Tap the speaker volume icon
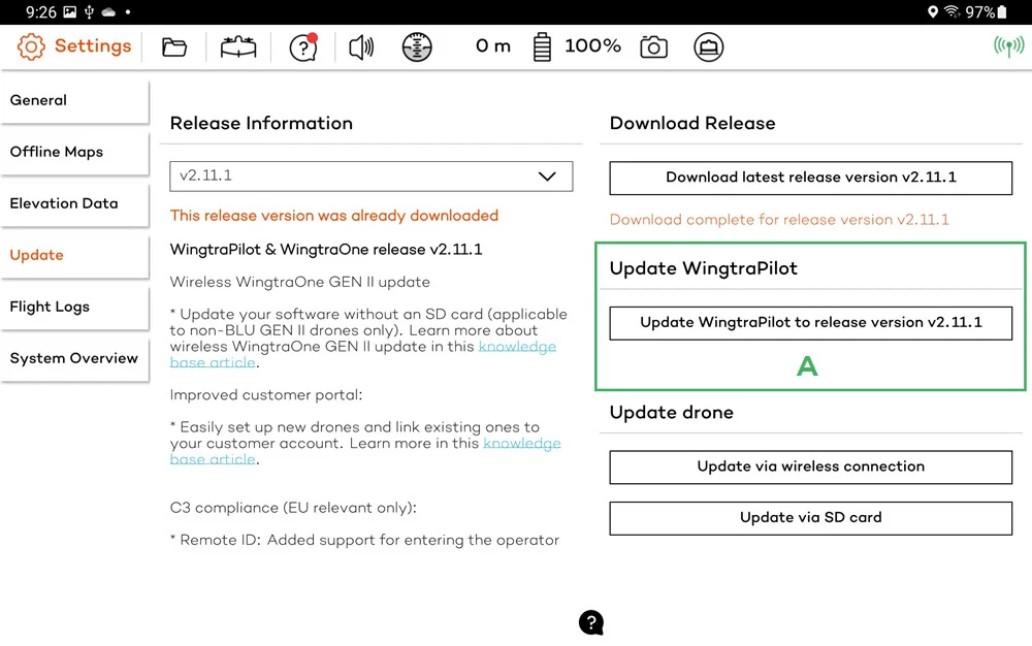 (x=361, y=47)
